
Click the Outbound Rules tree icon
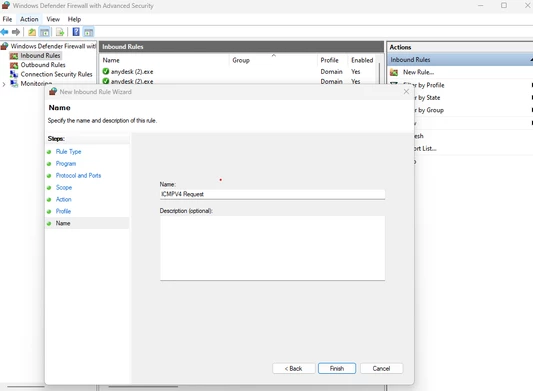coord(14,65)
